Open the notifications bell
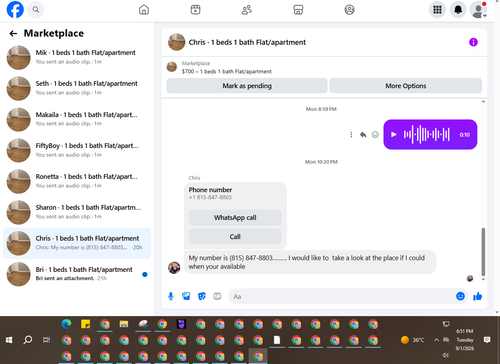This screenshot has height=364, width=500. pyautogui.click(x=458, y=10)
